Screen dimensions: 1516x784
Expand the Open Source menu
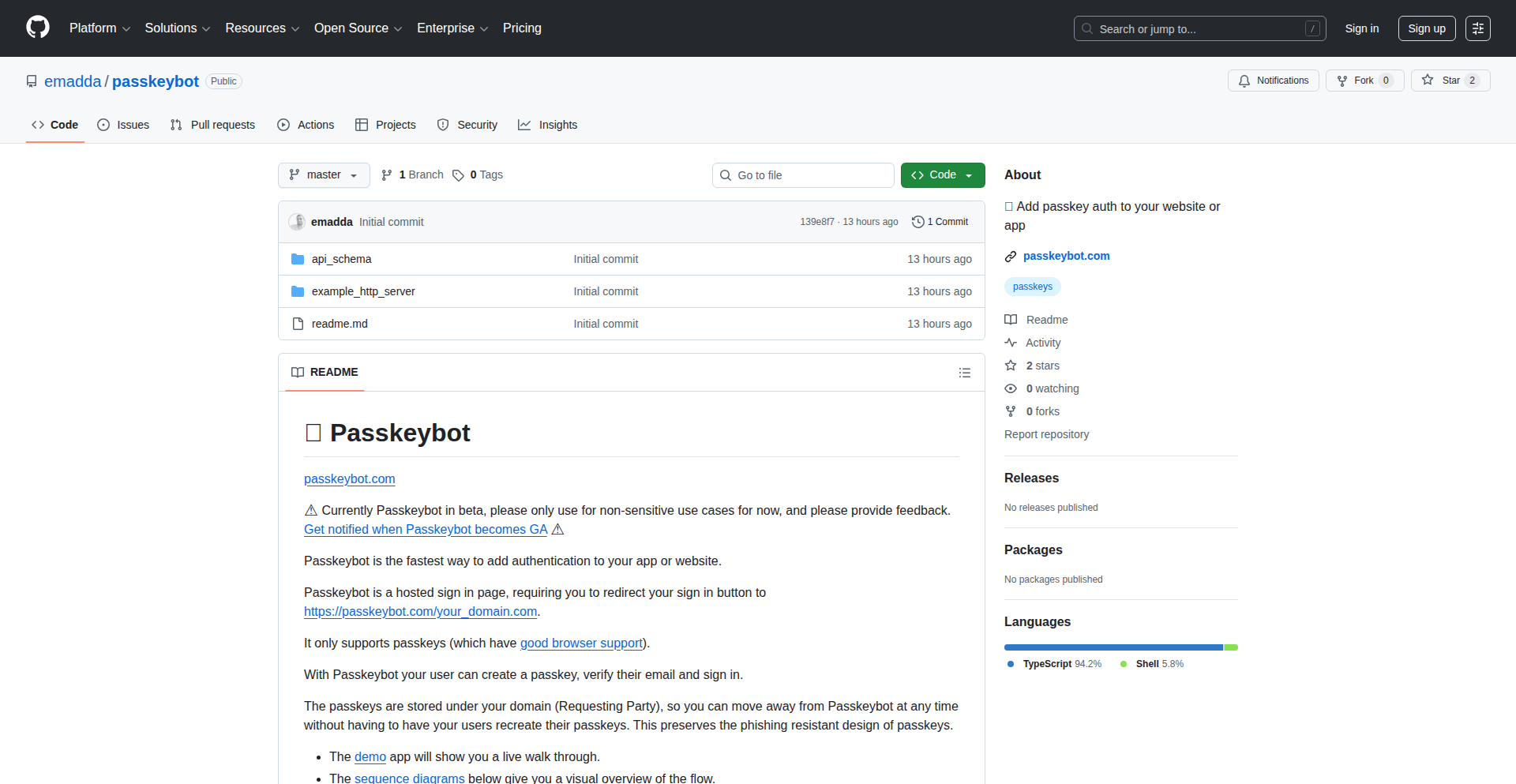(357, 28)
